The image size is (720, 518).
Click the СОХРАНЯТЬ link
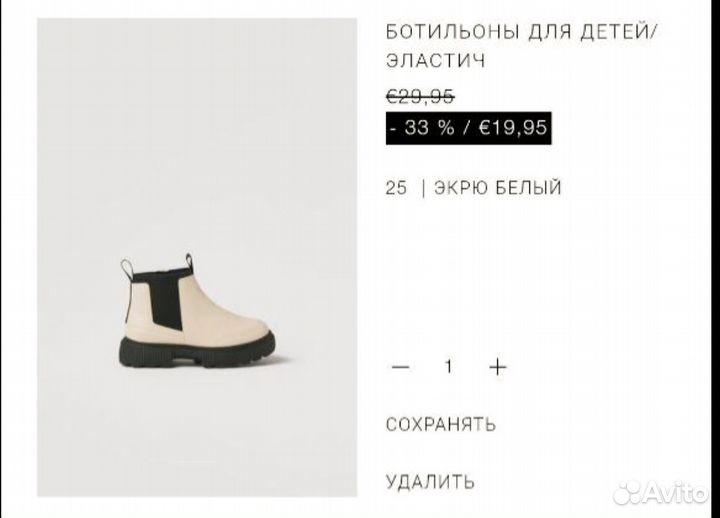[441, 425]
